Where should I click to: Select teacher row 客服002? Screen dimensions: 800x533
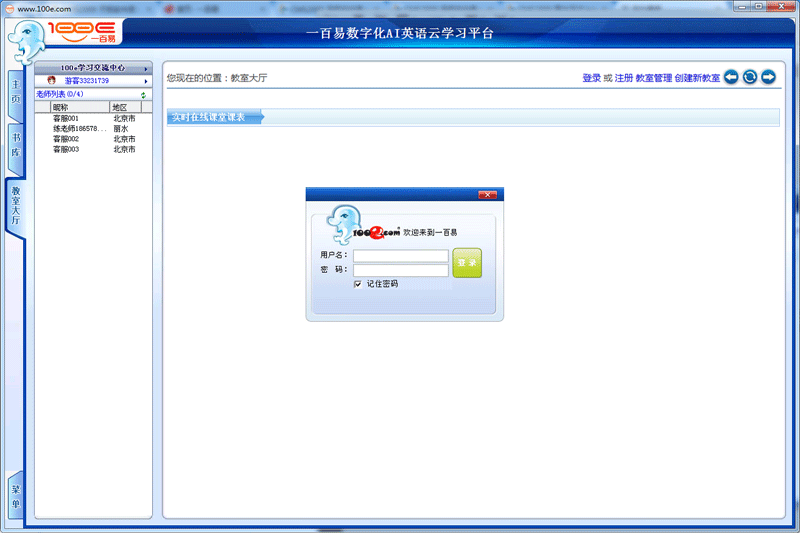click(93, 139)
